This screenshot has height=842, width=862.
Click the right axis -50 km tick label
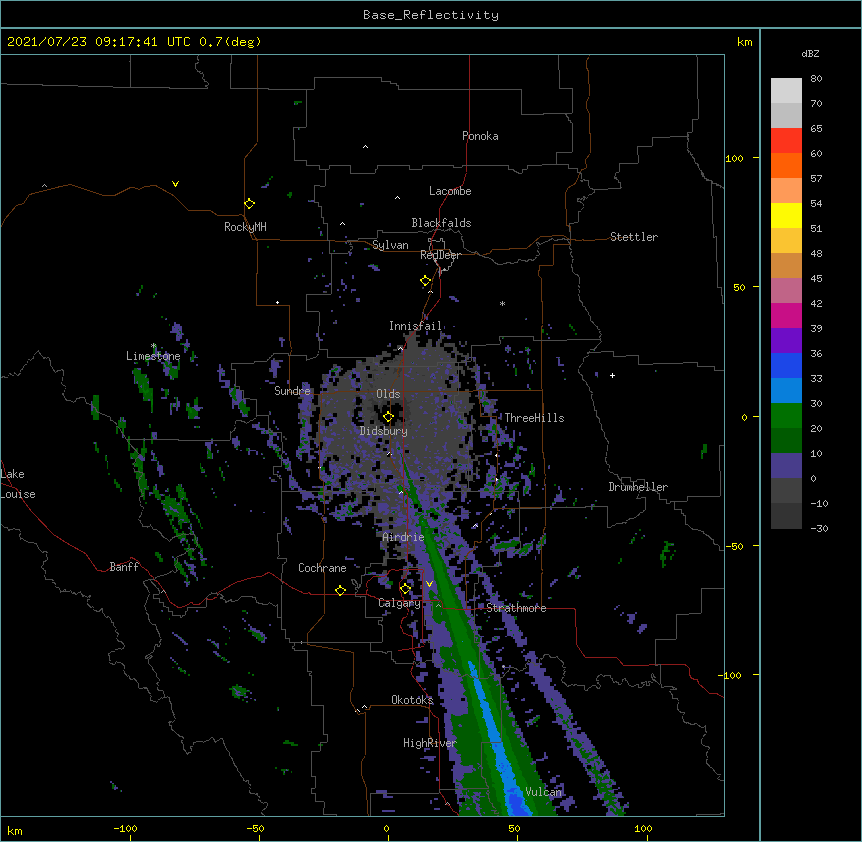734,546
